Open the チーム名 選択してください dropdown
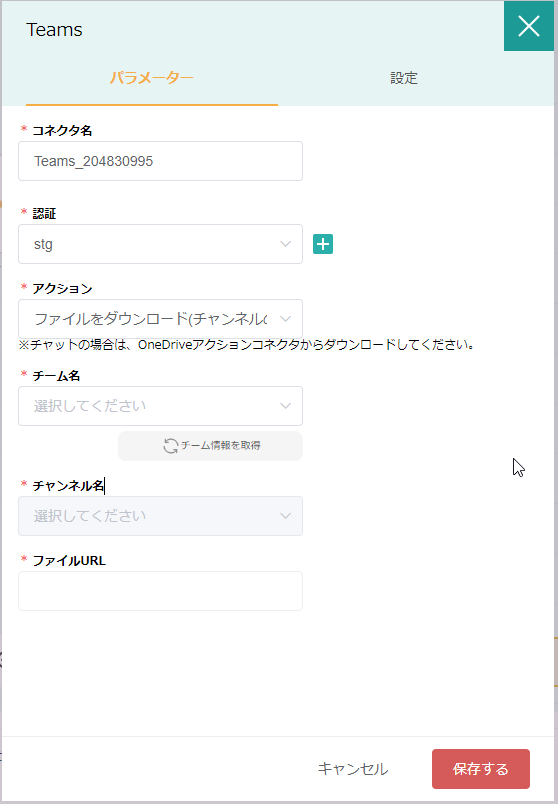The height and width of the screenshot is (804, 558). tap(161, 406)
